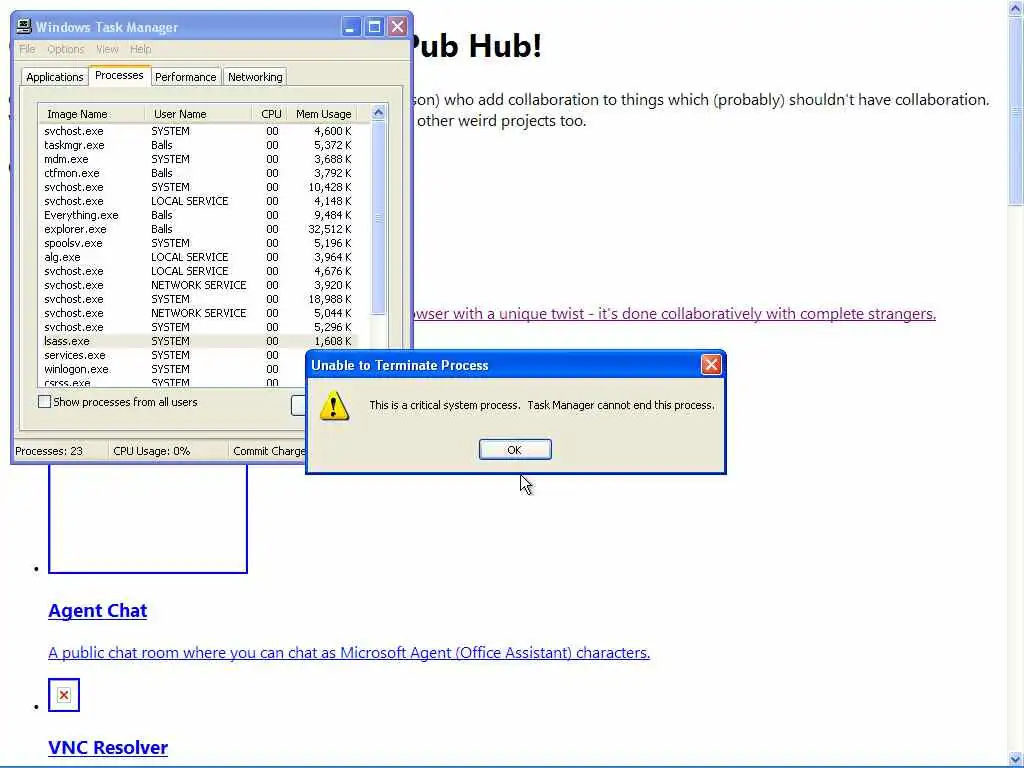Click the CPU Usage: 0% status entry
The width and height of the screenshot is (1024, 768).
click(x=168, y=451)
